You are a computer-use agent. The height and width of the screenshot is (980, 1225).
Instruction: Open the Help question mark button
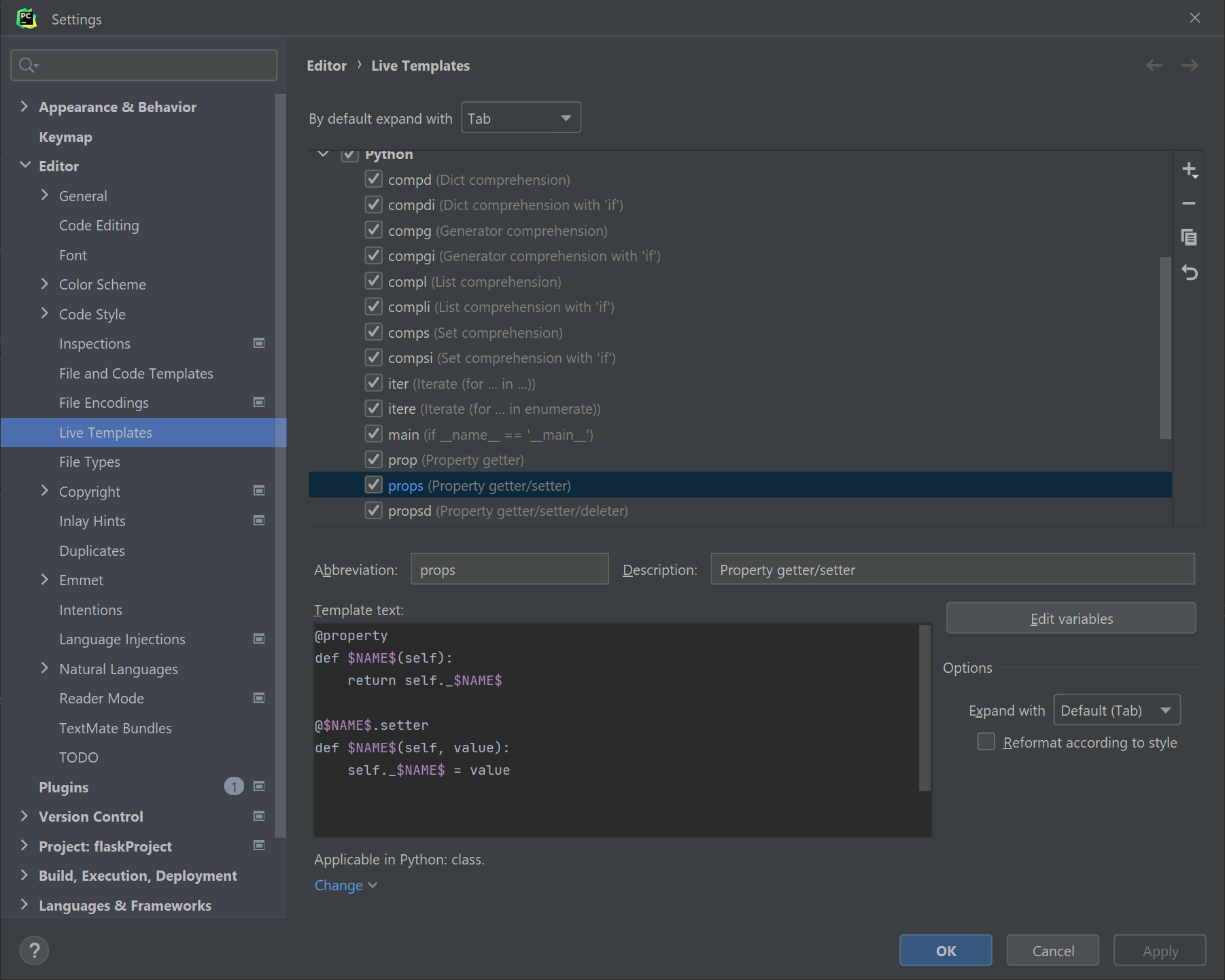34,950
